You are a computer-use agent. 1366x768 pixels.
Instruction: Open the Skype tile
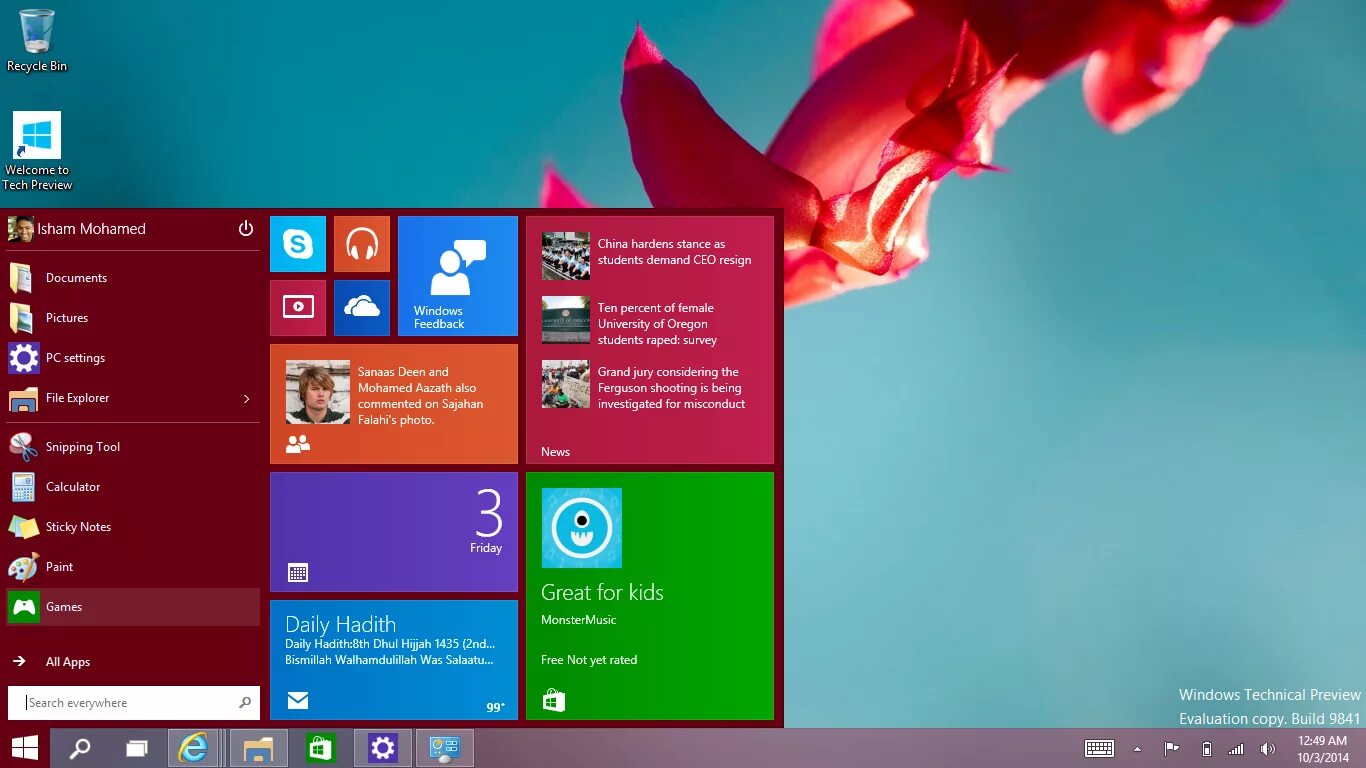[298, 244]
